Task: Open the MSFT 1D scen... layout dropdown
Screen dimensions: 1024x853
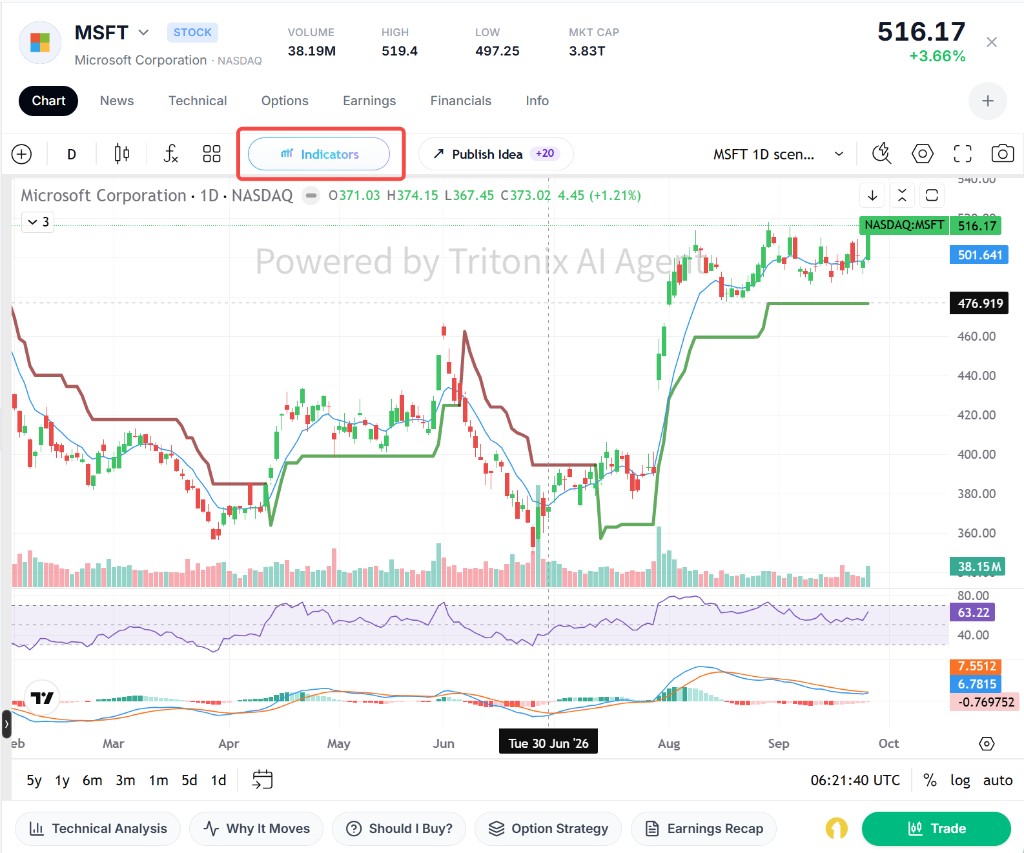Action: pos(778,154)
